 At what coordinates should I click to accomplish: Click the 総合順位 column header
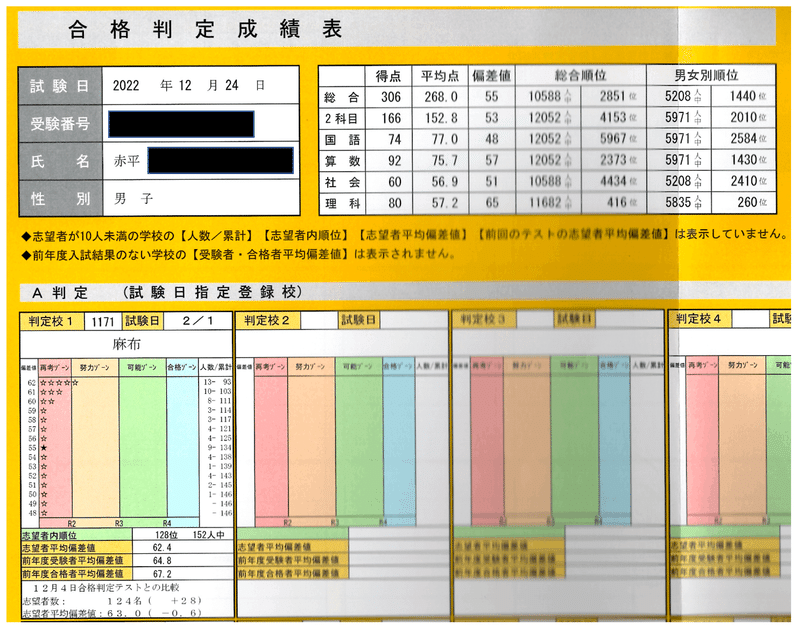(581, 75)
